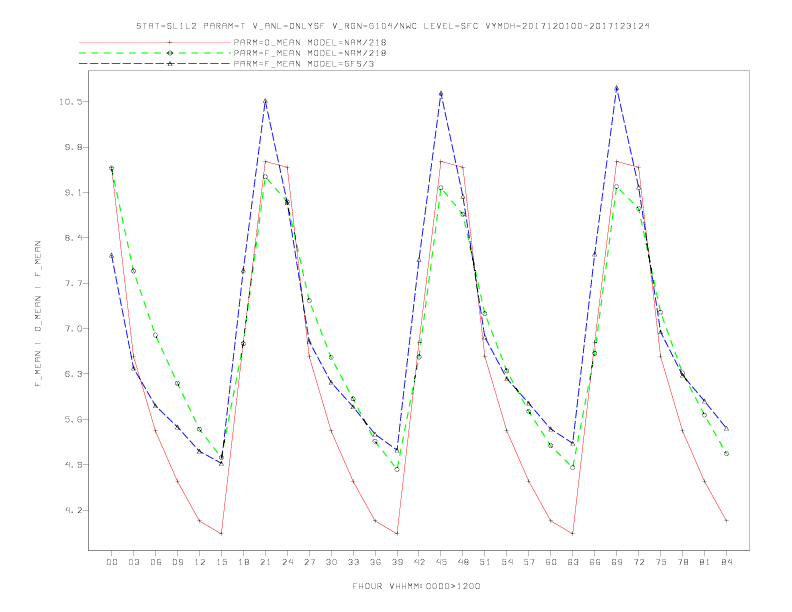
Task: Click x-axis tick label 24
Action: click(x=287, y=562)
